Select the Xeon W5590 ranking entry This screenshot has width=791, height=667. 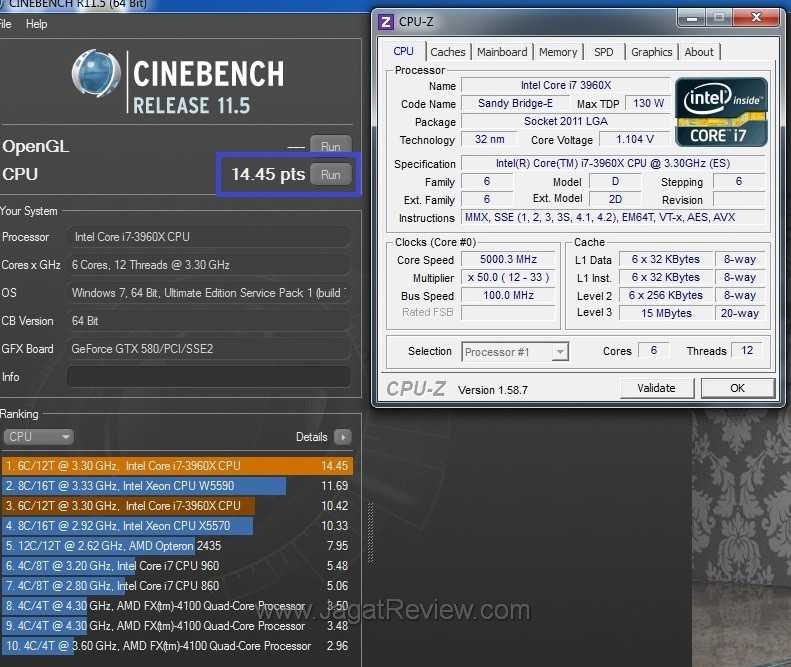tap(143, 486)
